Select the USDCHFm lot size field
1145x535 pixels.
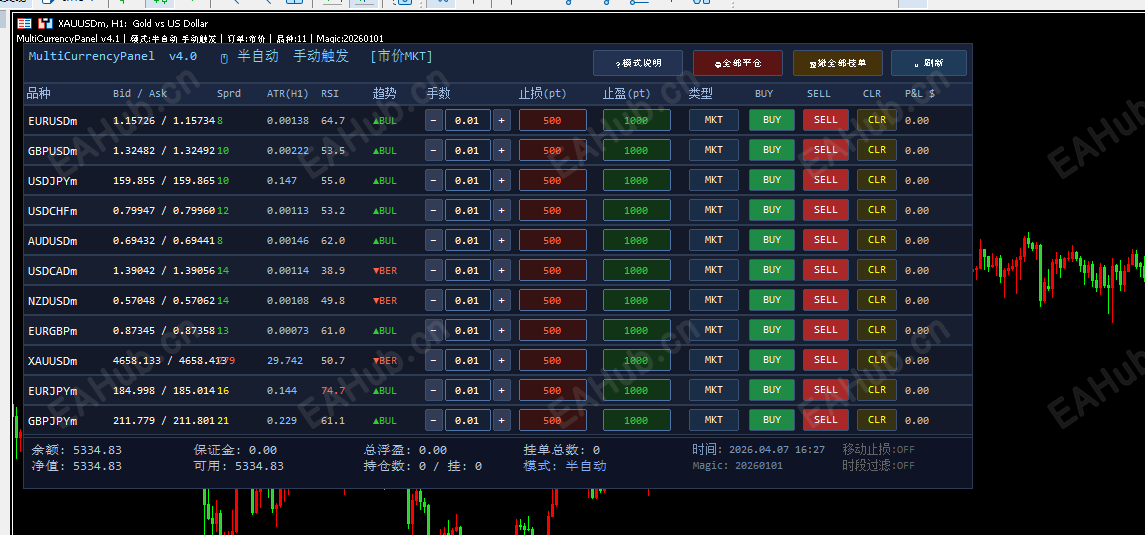(x=467, y=210)
